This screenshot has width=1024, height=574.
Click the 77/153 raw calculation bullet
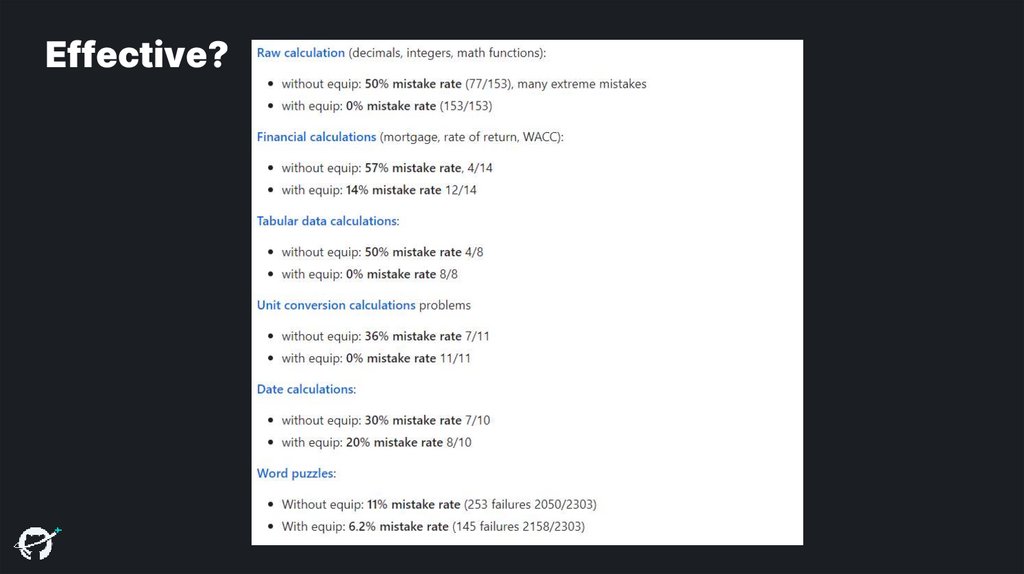(463, 84)
